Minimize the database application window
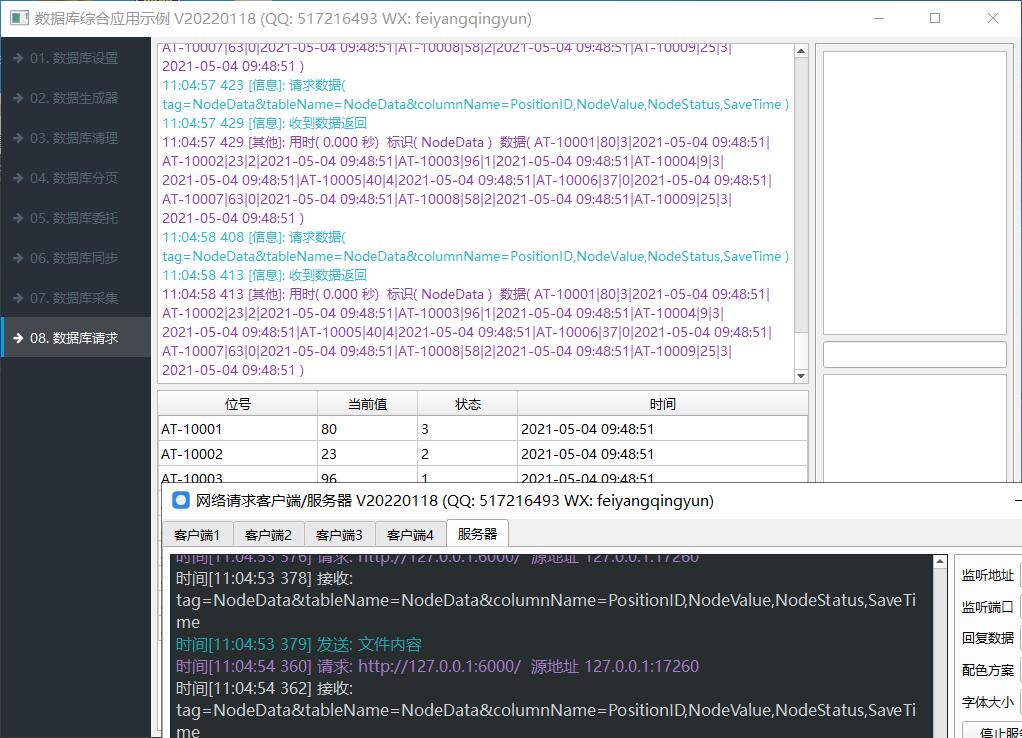1022x738 pixels. [879, 18]
